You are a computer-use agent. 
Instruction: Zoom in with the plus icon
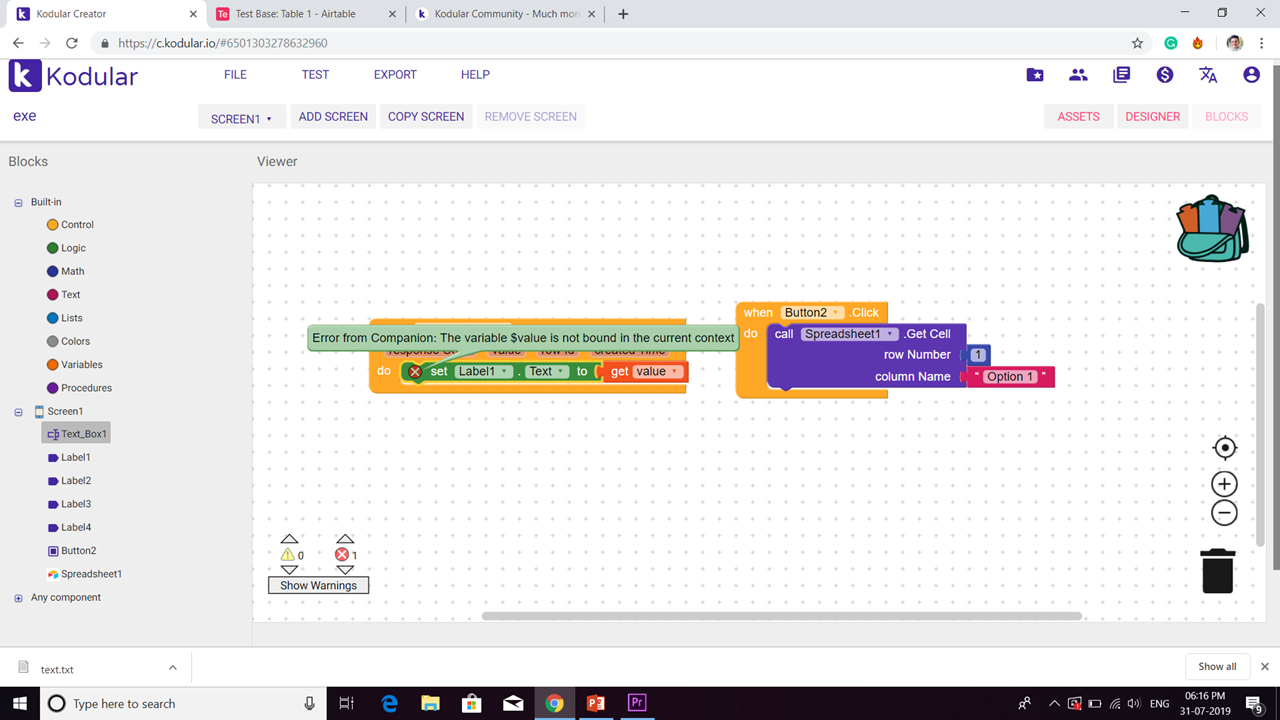[1224, 484]
